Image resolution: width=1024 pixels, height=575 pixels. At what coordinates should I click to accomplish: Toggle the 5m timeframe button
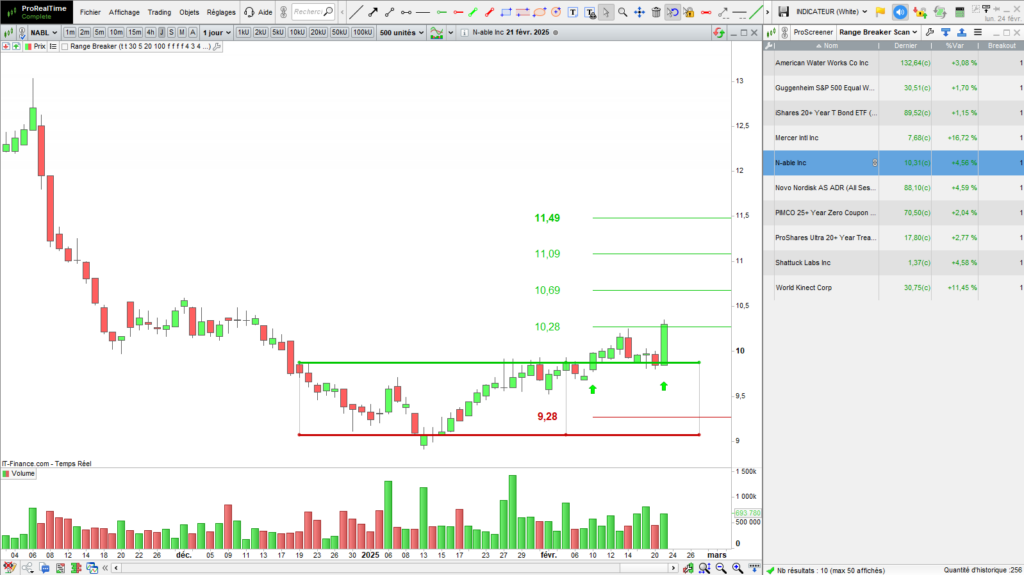point(99,32)
